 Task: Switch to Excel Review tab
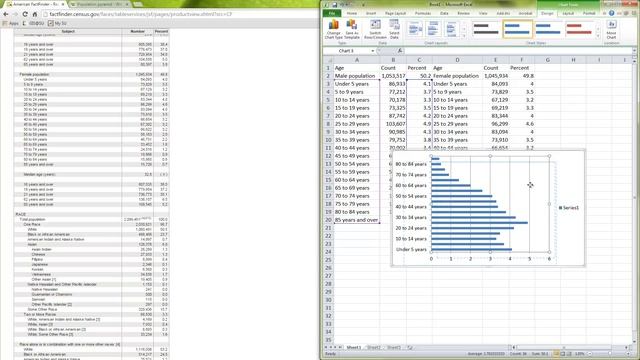pyautogui.click(x=463, y=13)
